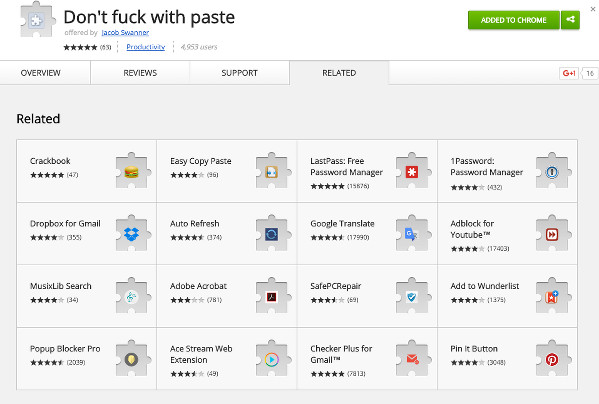
Task: Click the Google Translate icon
Action: (x=411, y=234)
